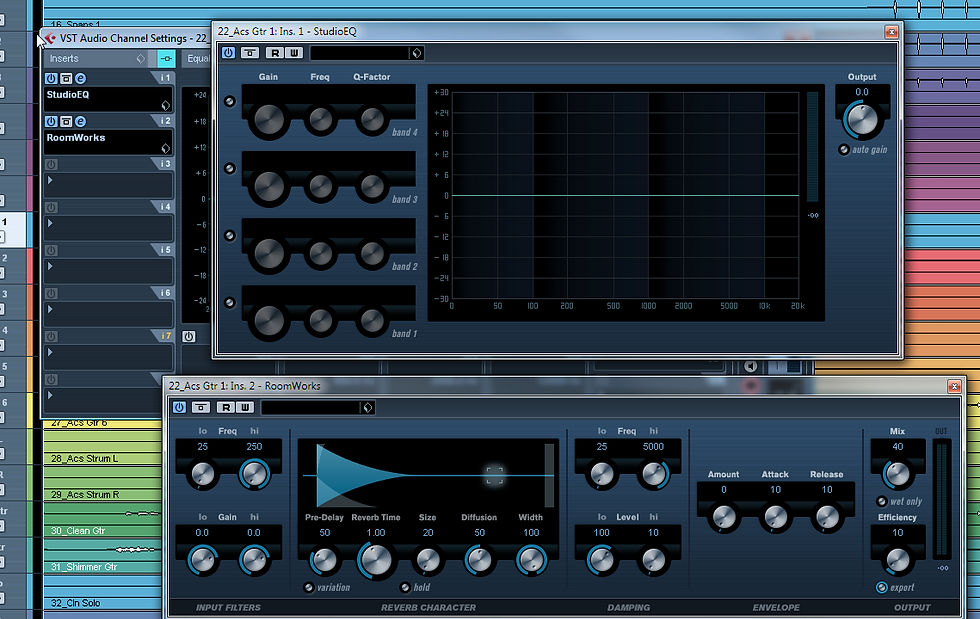Toggle RoomWorks variation button
The height and width of the screenshot is (619, 980).
[x=309, y=587]
